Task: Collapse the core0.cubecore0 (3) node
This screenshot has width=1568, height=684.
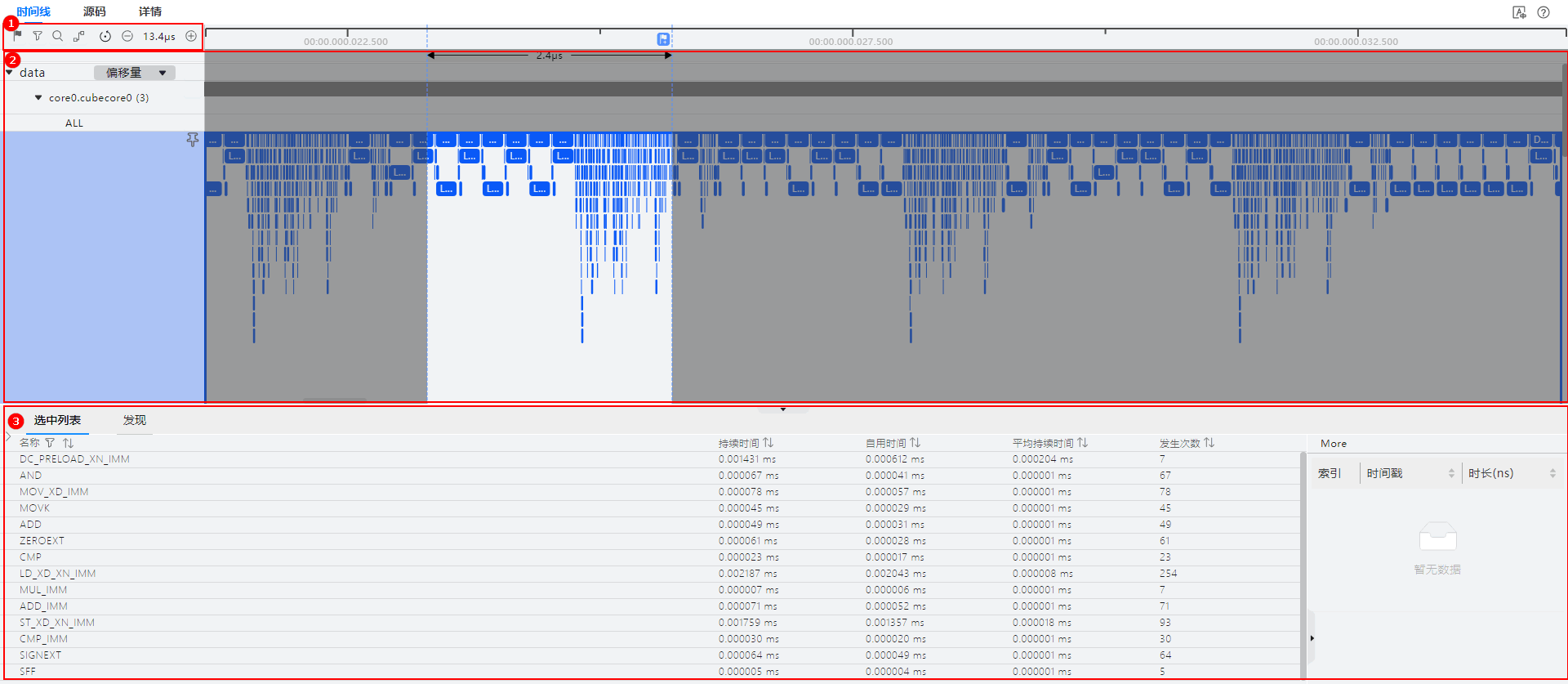Action: (38, 97)
